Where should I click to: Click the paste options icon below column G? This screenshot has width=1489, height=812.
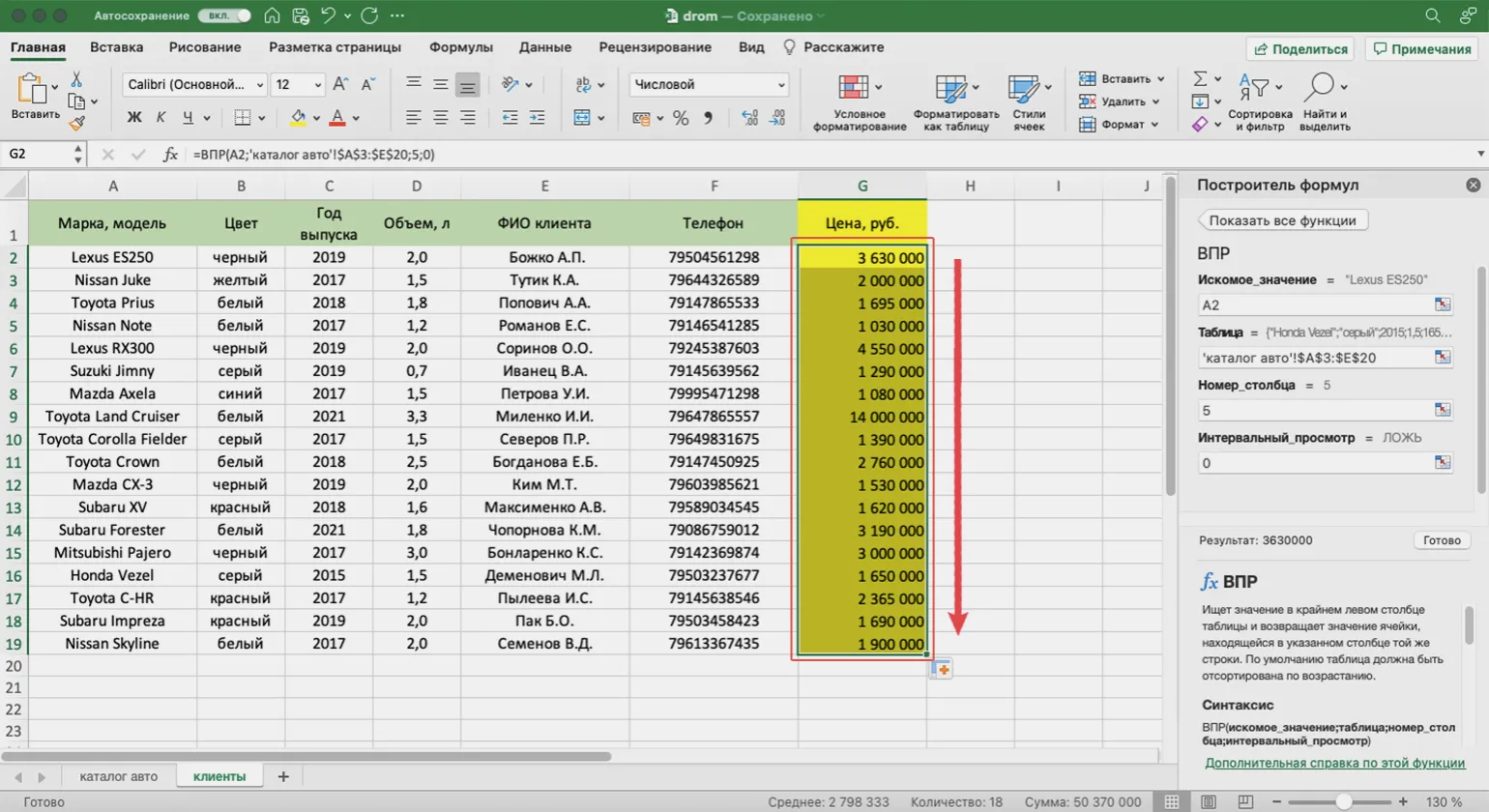tap(941, 669)
